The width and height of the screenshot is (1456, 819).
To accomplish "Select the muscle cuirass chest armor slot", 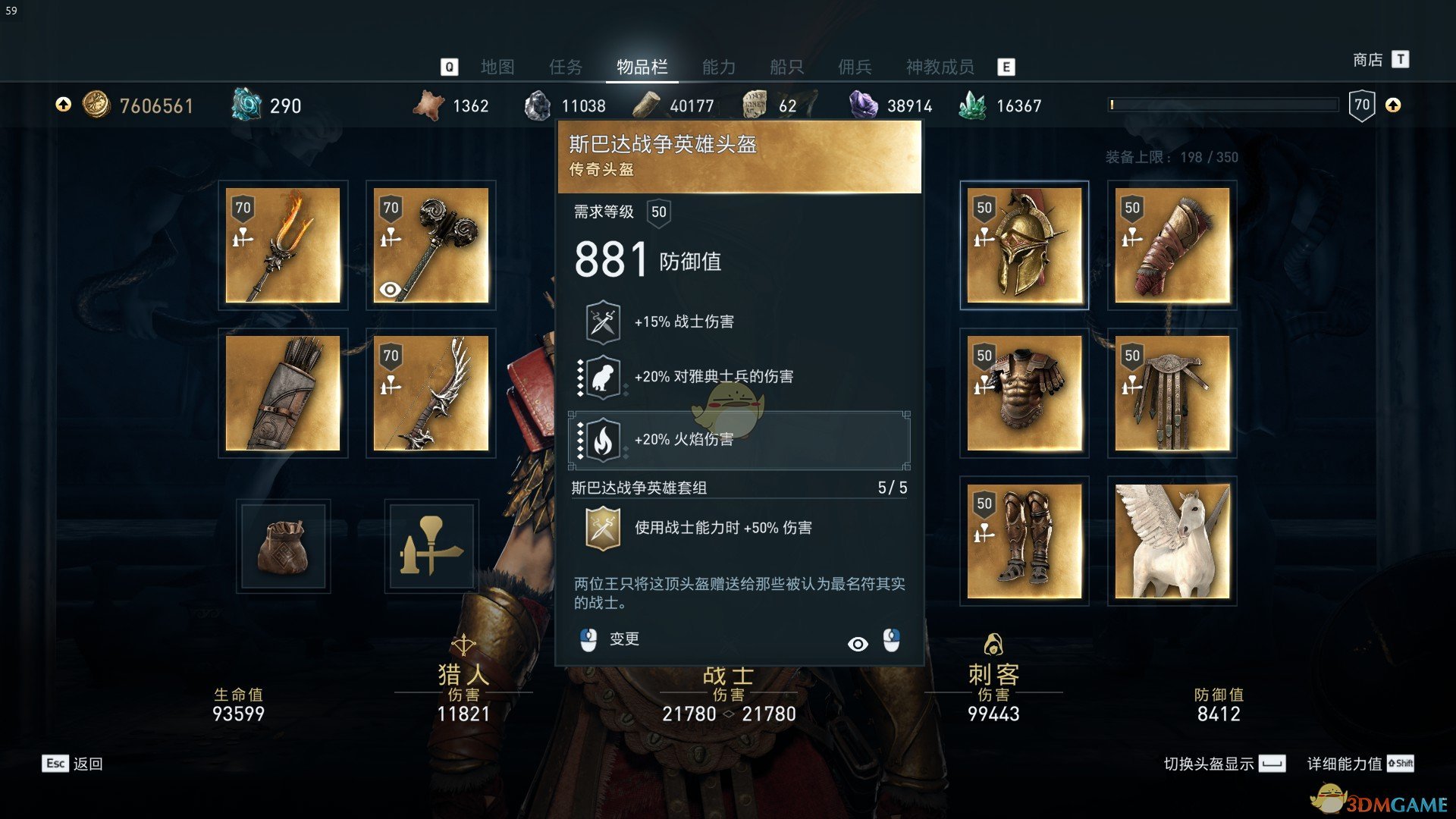I will tap(1025, 393).
